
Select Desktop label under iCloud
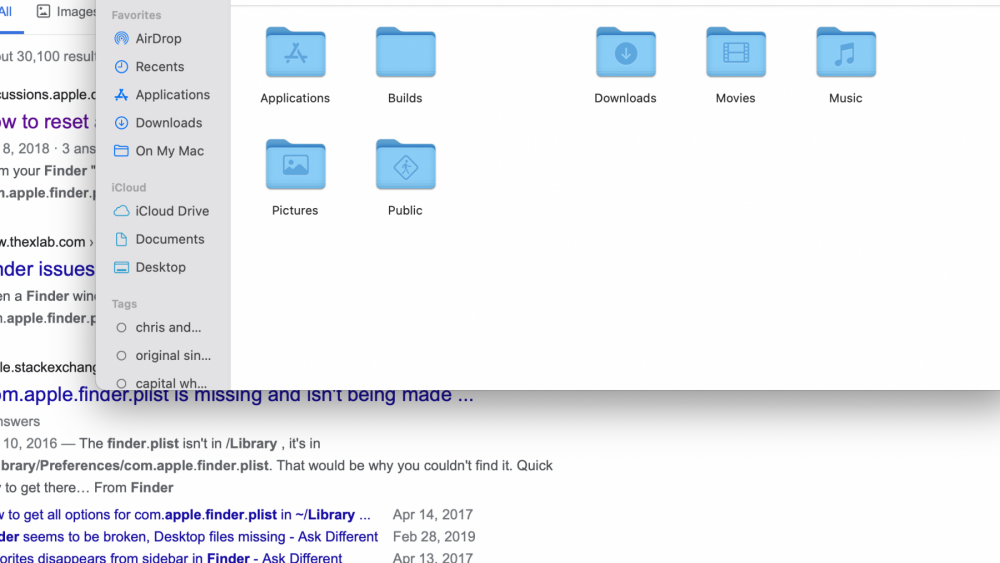click(x=161, y=267)
